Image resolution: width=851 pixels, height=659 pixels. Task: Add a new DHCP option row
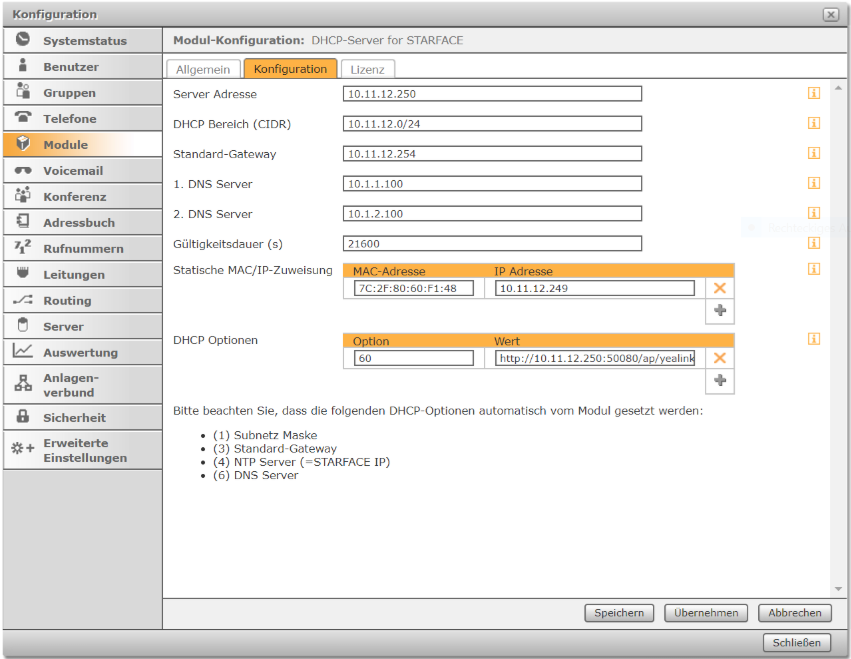pos(720,380)
